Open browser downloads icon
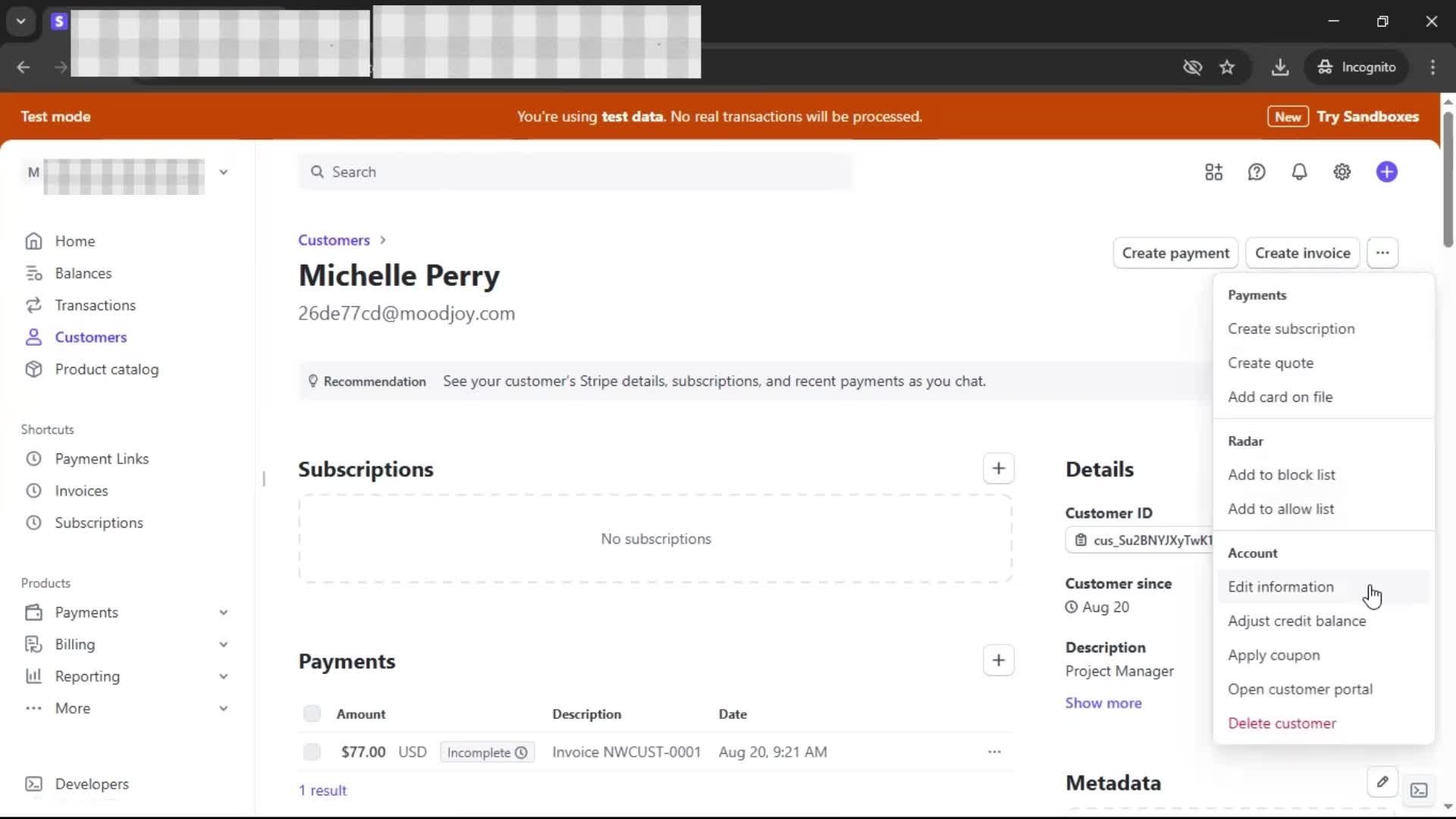Viewport: 1456px width, 819px height. click(x=1280, y=67)
